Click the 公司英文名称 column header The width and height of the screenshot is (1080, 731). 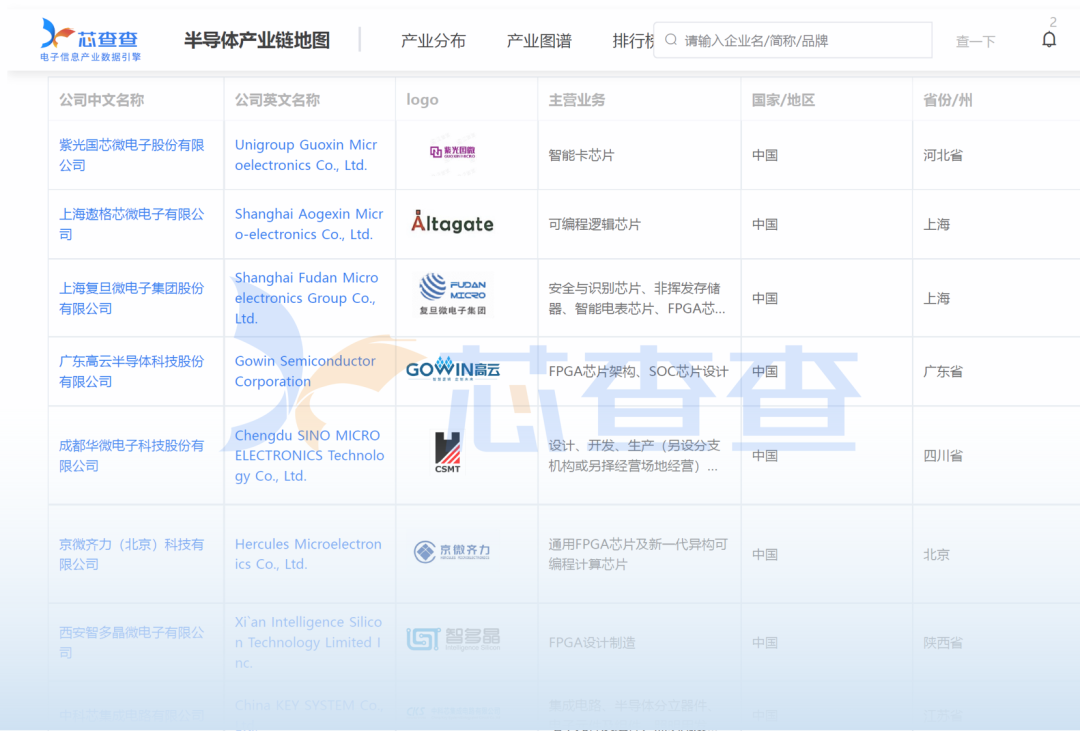pyautogui.click(x=277, y=100)
